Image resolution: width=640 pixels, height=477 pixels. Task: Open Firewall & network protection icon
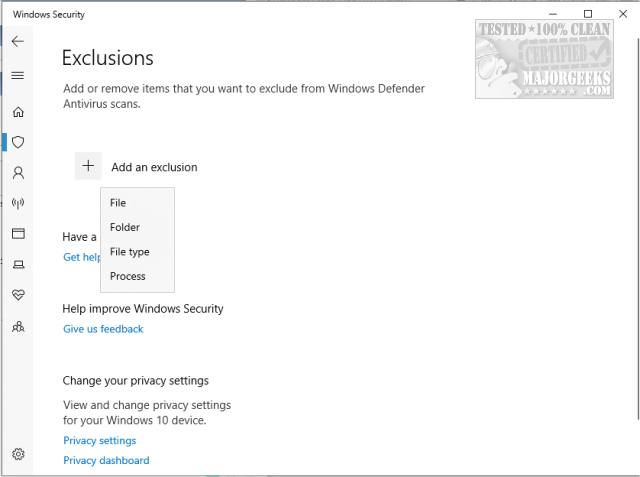click(x=17, y=203)
